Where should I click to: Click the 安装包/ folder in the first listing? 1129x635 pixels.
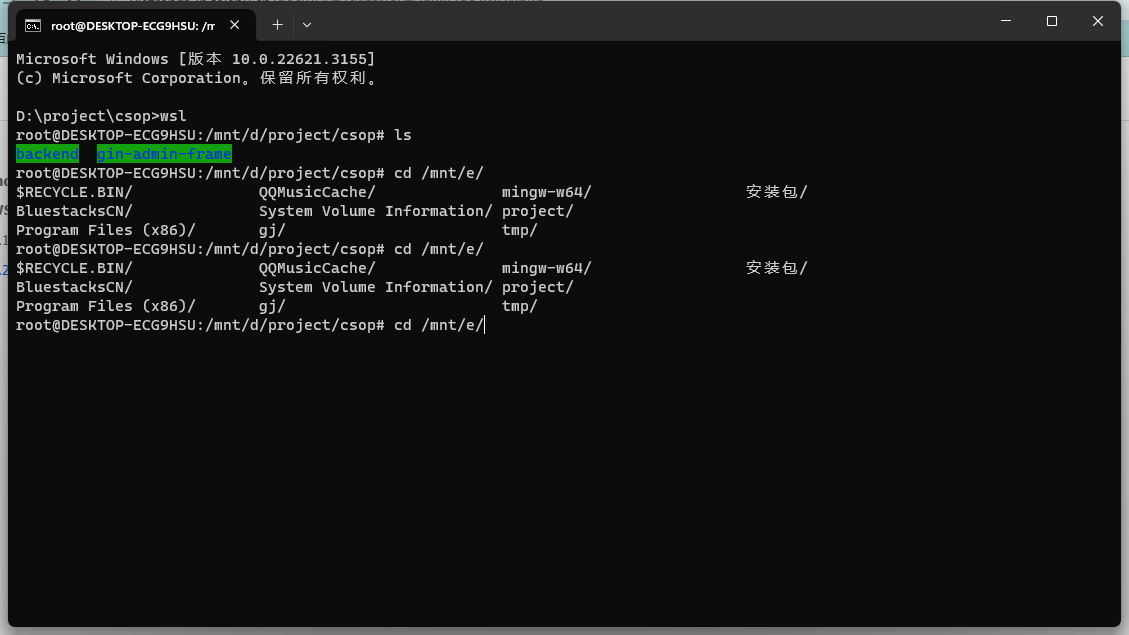777,192
